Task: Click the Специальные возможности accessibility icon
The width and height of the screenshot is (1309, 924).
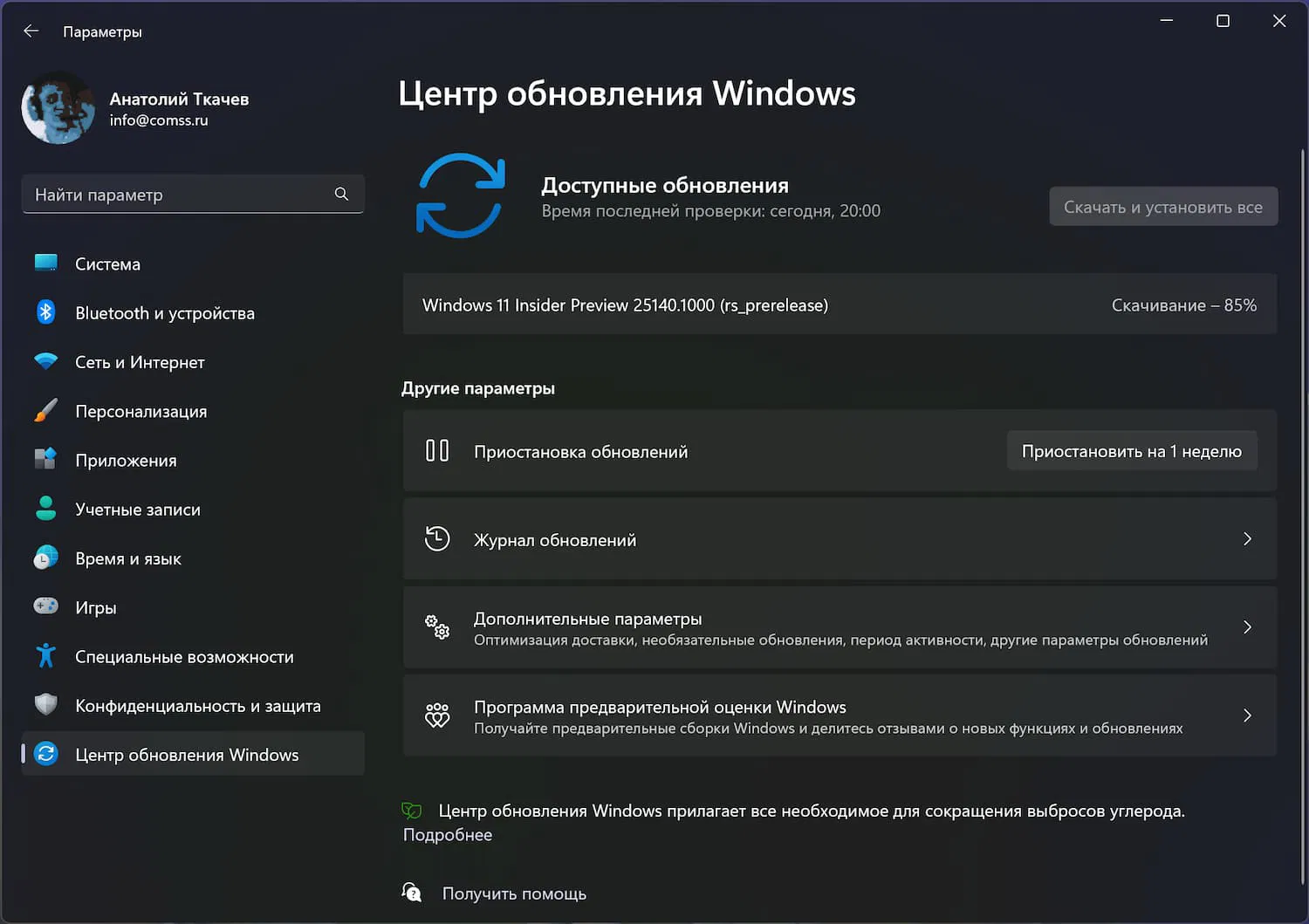Action: [x=45, y=655]
